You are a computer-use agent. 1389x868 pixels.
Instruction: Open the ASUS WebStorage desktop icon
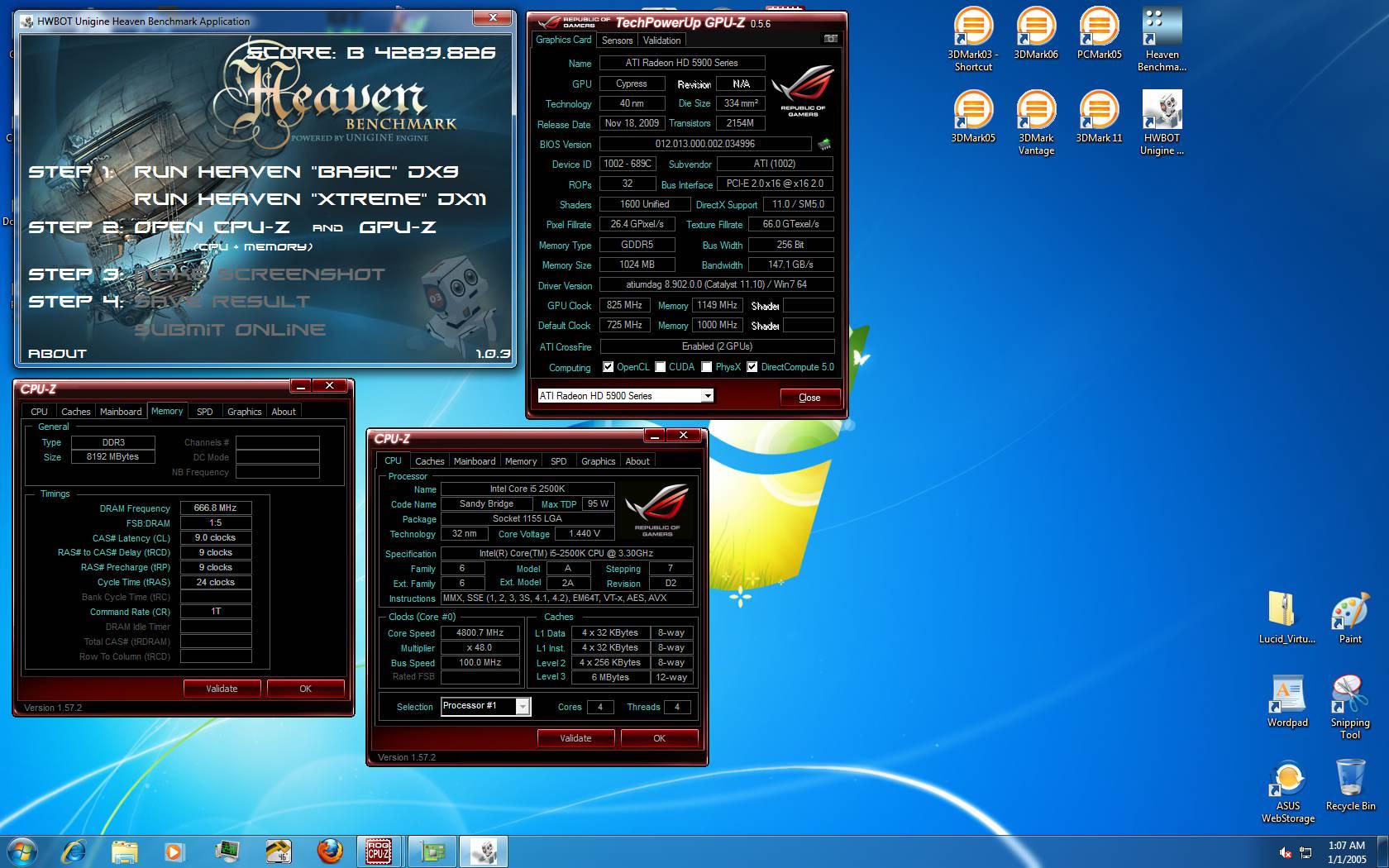click(1287, 791)
